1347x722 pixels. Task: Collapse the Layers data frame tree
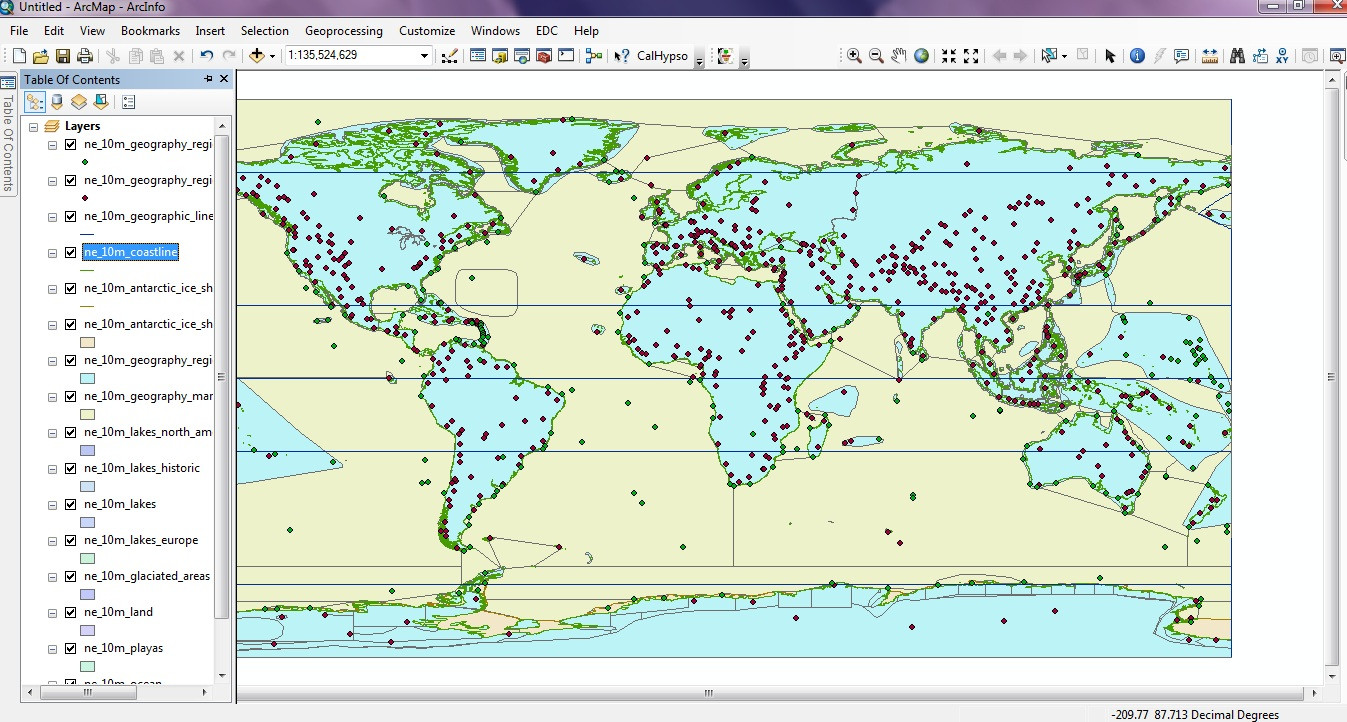(x=34, y=127)
